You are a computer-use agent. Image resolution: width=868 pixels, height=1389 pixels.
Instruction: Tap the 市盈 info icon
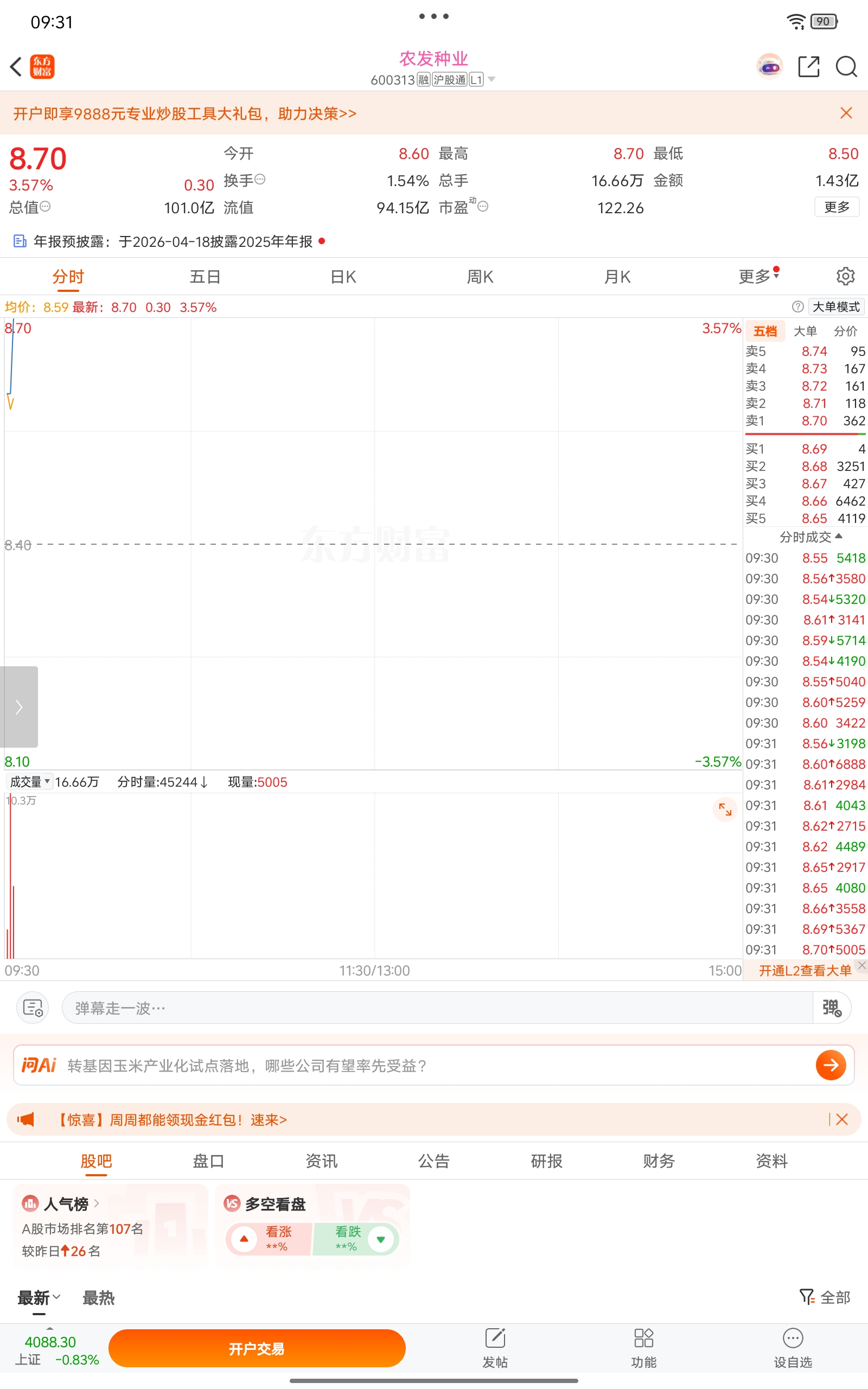click(x=483, y=206)
